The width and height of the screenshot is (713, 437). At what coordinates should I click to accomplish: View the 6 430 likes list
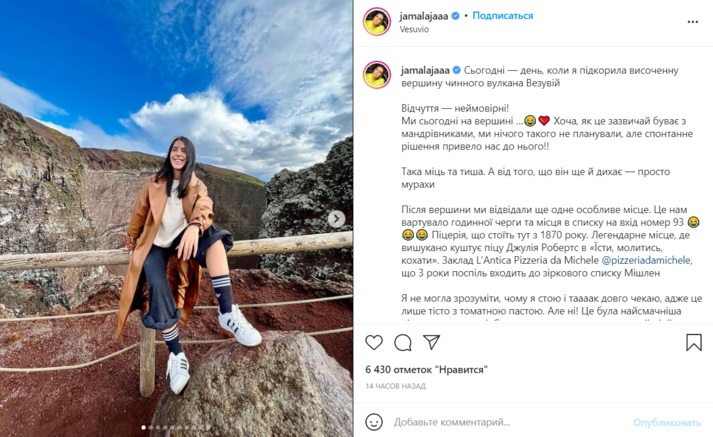pos(426,370)
